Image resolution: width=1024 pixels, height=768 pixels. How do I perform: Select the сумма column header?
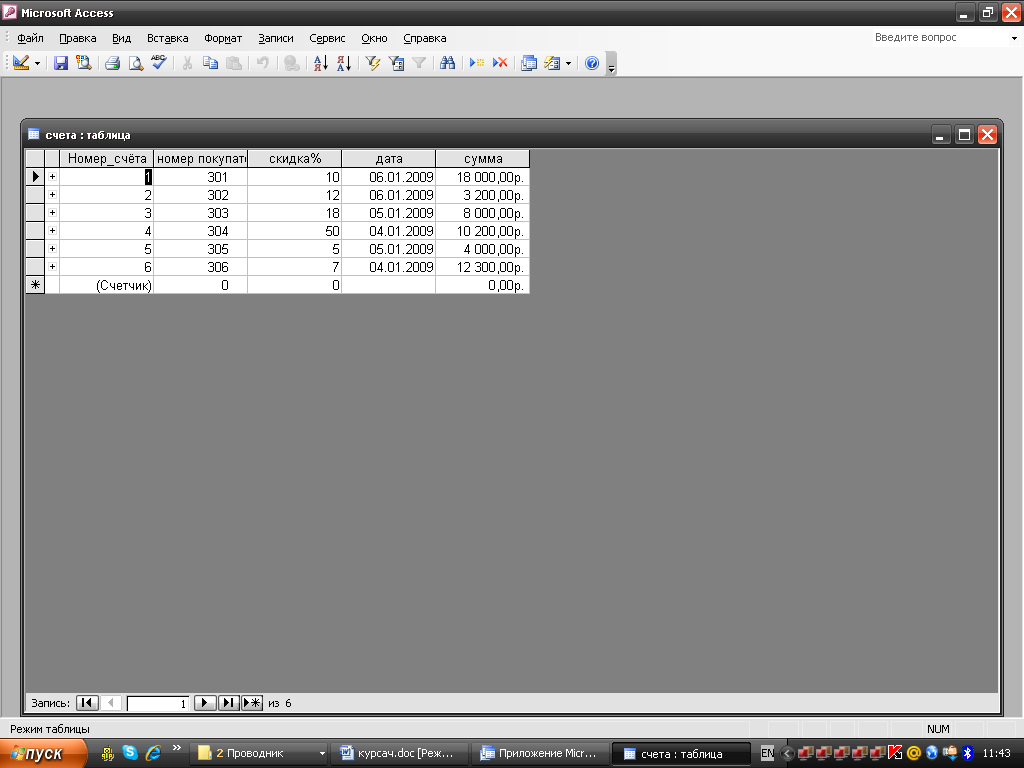point(483,159)
